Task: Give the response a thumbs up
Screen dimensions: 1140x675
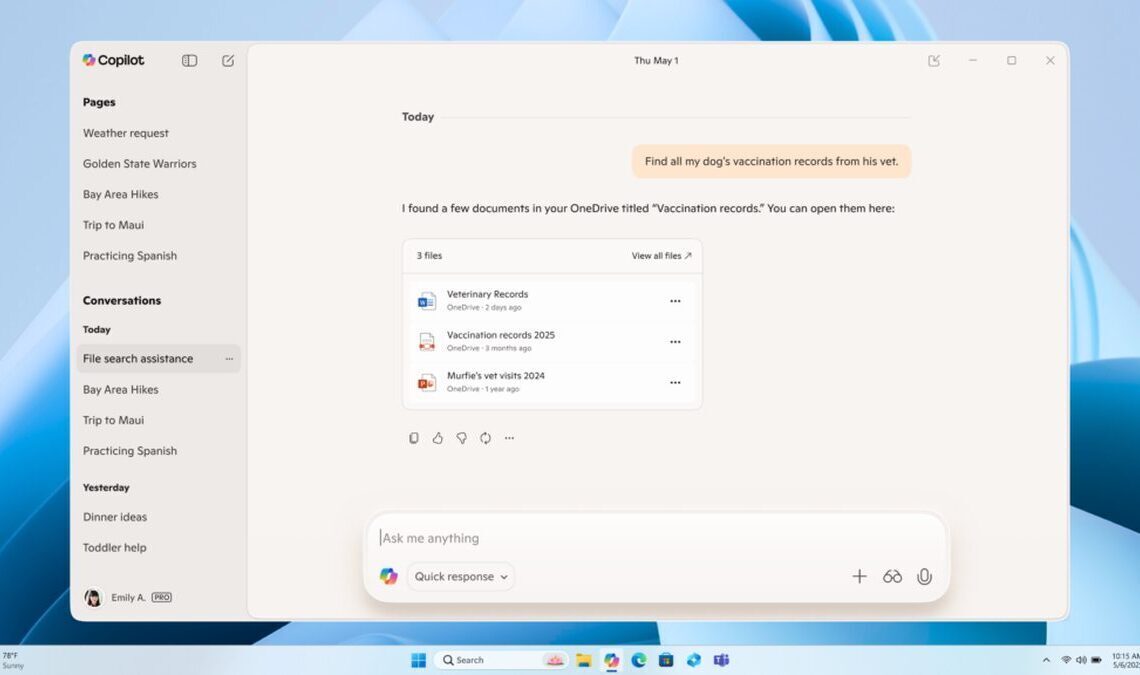Action: coord(438,438)
